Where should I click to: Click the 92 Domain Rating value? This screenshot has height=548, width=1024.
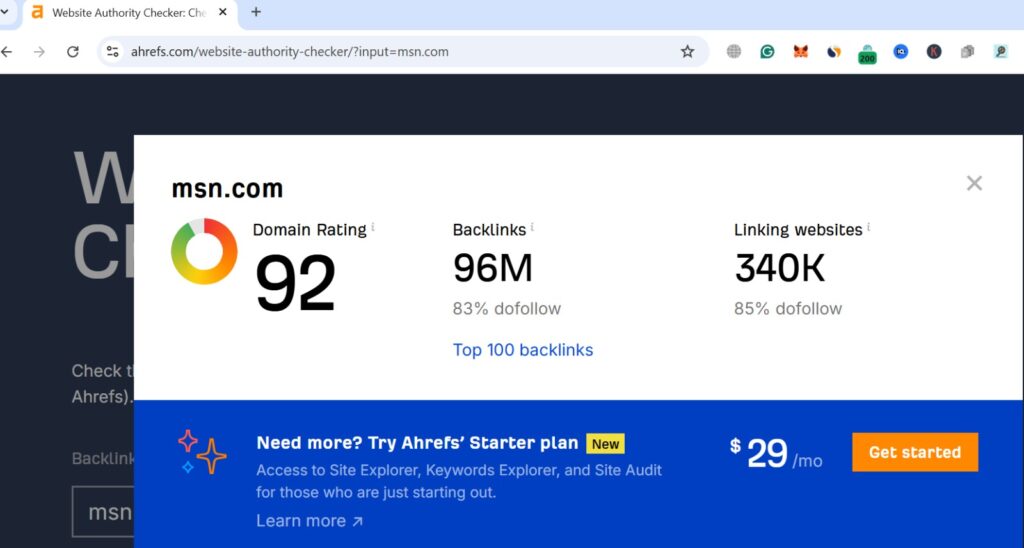[295, 283]
